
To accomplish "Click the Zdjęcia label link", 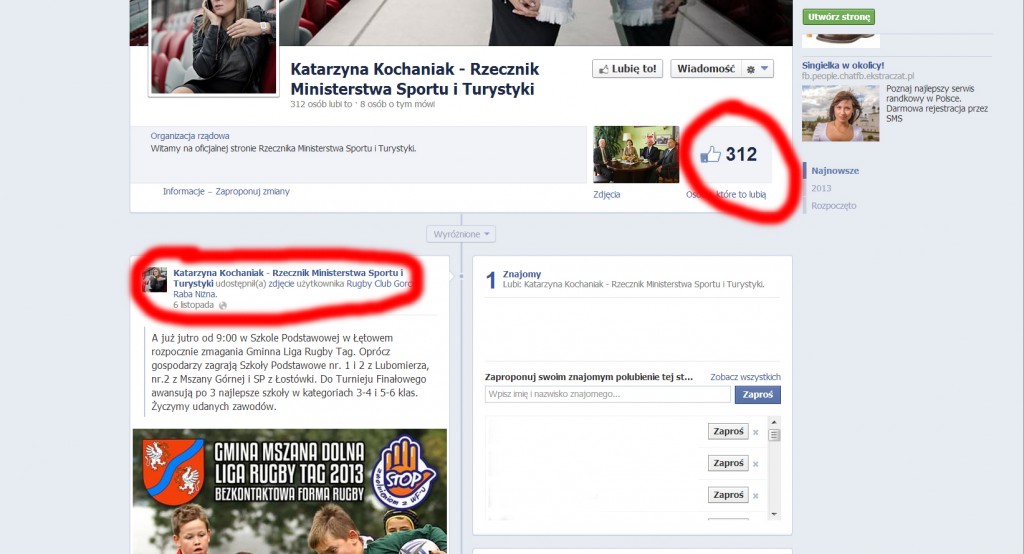I will pyautogui.click(x=607, y=195).
